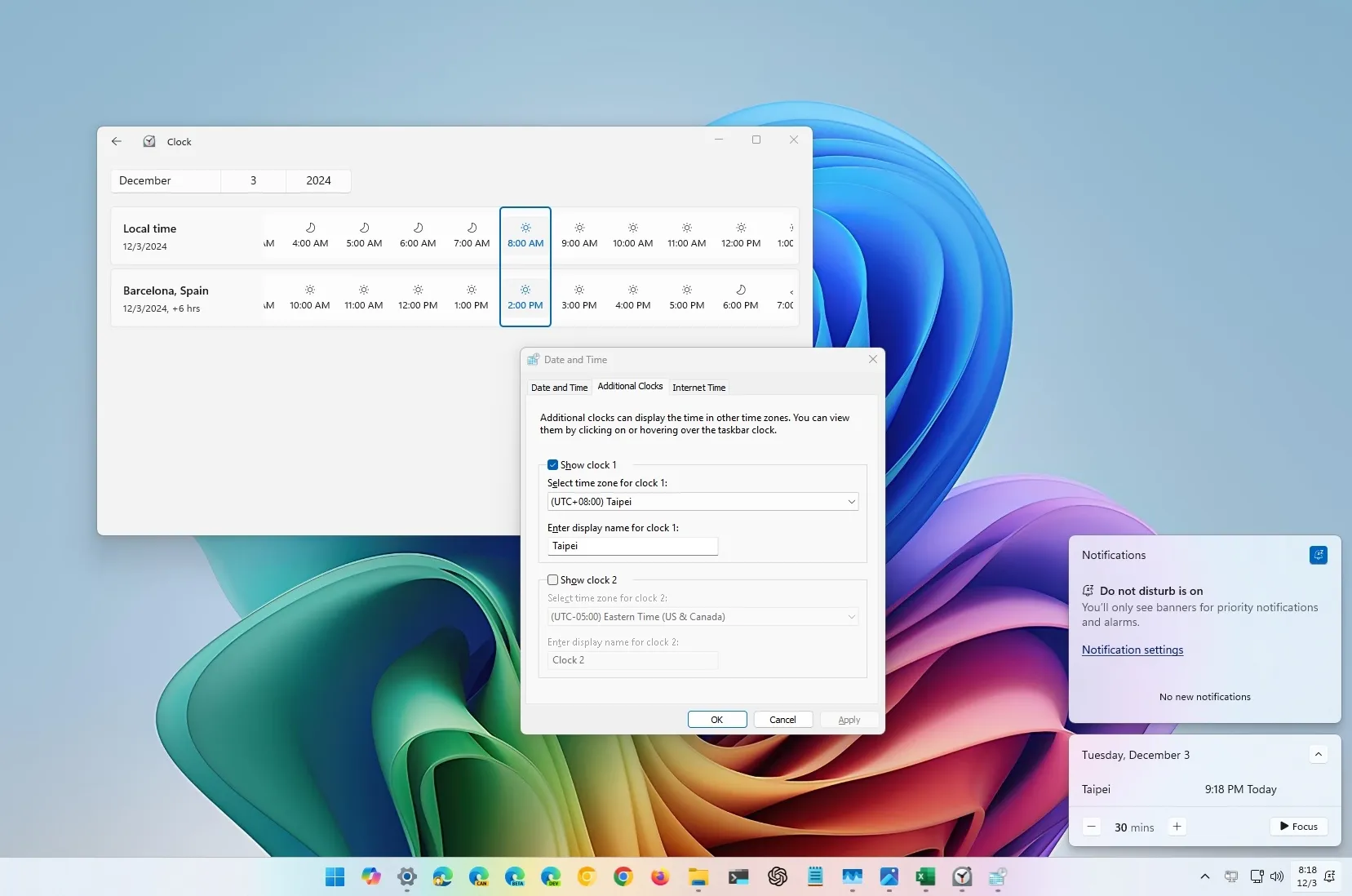The image size is (1352, 896).
Task: Click the back arrow in the Clock app
Action: point(117,141)
